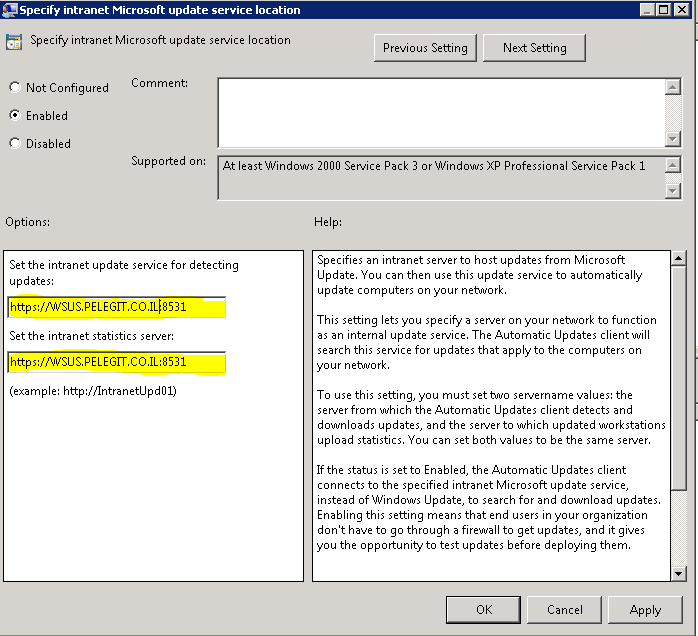
Task: Click the help paragraph starting 'Specifies an intranet server'
Action: point(479,275)
